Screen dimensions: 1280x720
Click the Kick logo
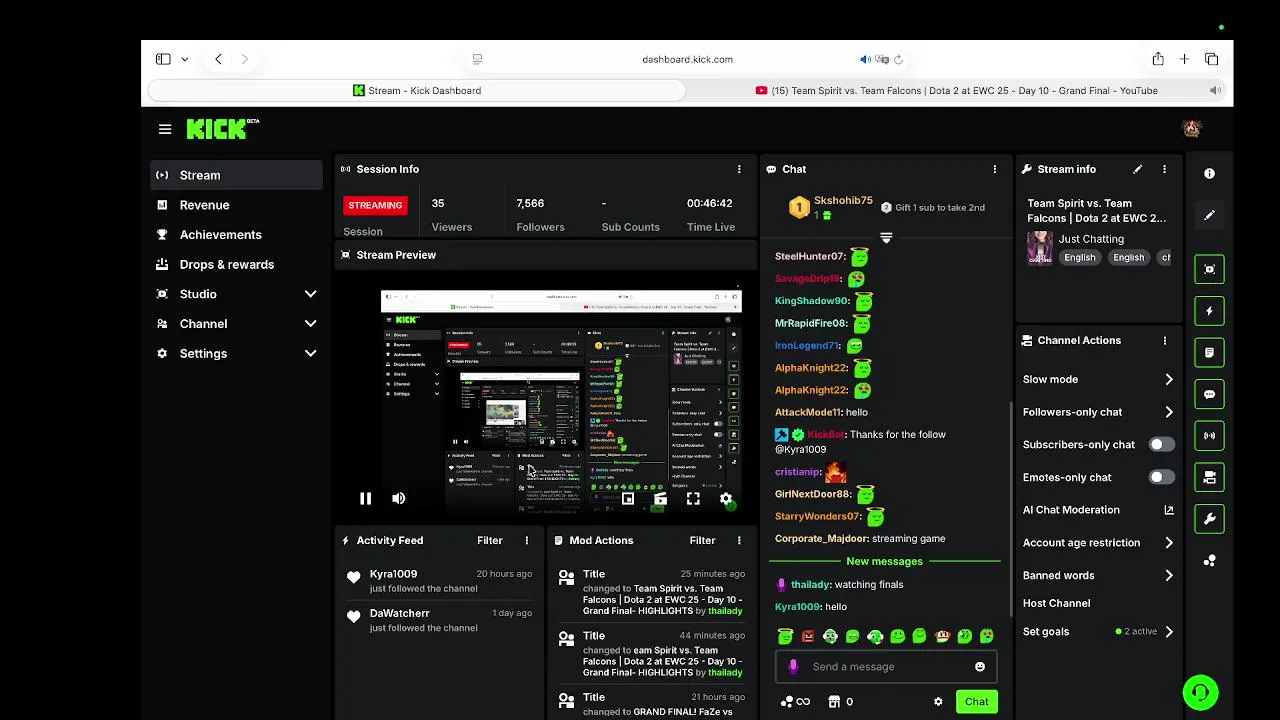coord(222,129)
